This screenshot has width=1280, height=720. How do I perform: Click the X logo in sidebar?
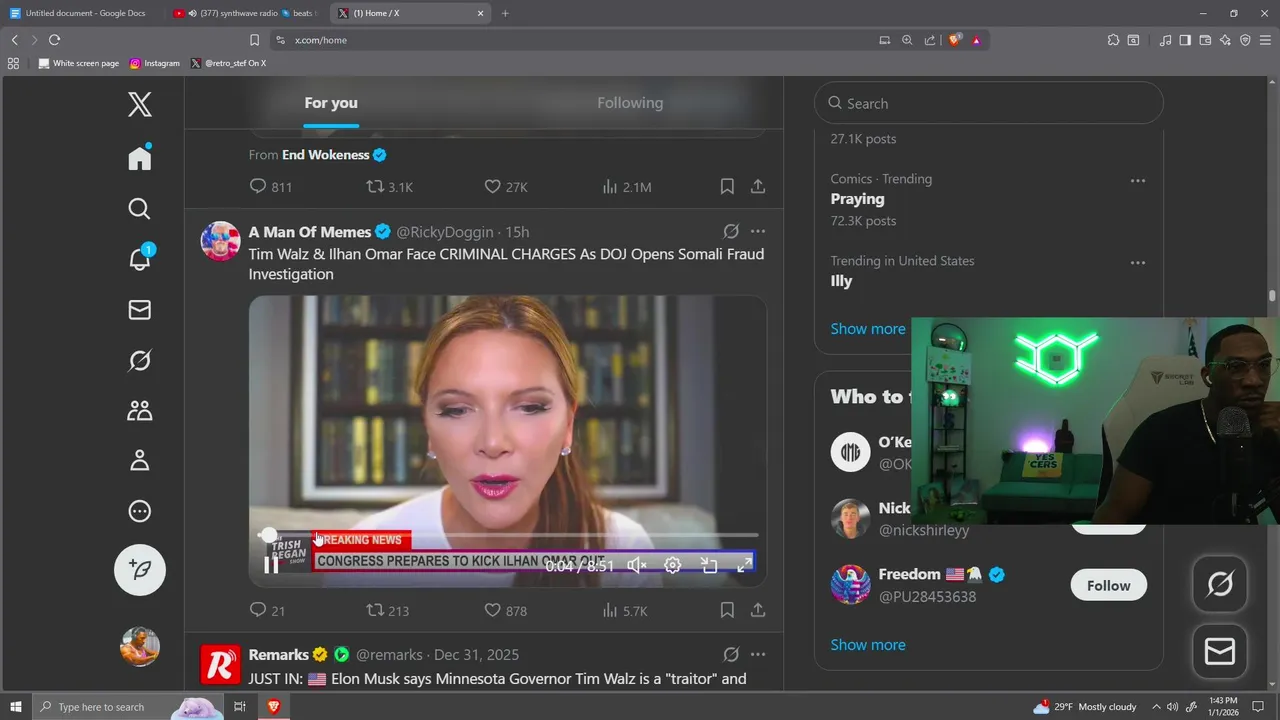coord(140,104)
